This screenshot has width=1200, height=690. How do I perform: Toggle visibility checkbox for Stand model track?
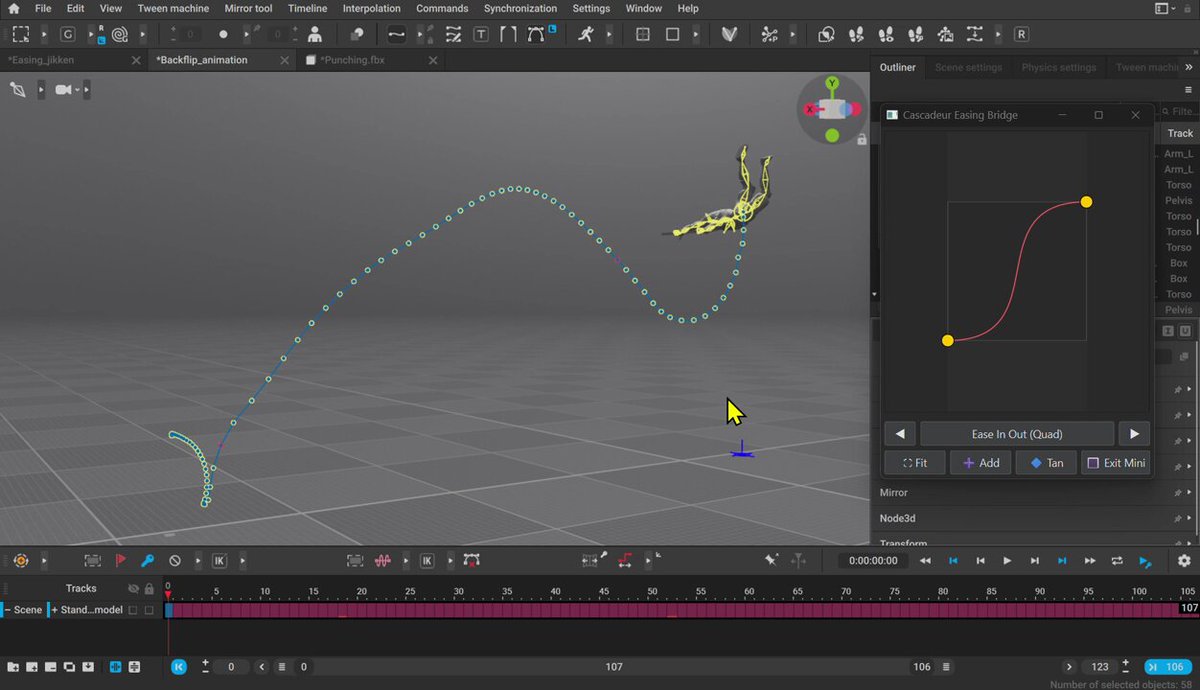click(x=132, y=609)
